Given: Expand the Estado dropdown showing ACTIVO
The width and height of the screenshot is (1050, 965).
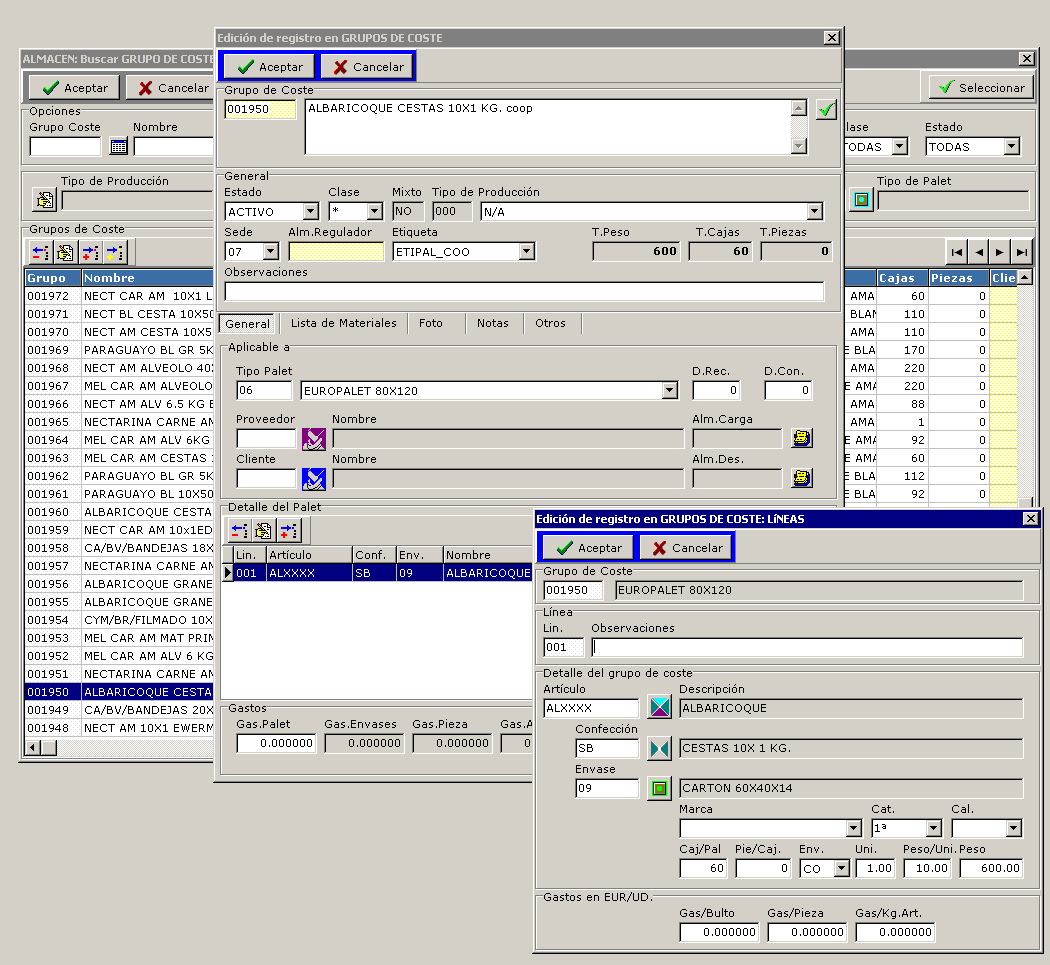Looking at the screenshot, I should coord(310,212).
